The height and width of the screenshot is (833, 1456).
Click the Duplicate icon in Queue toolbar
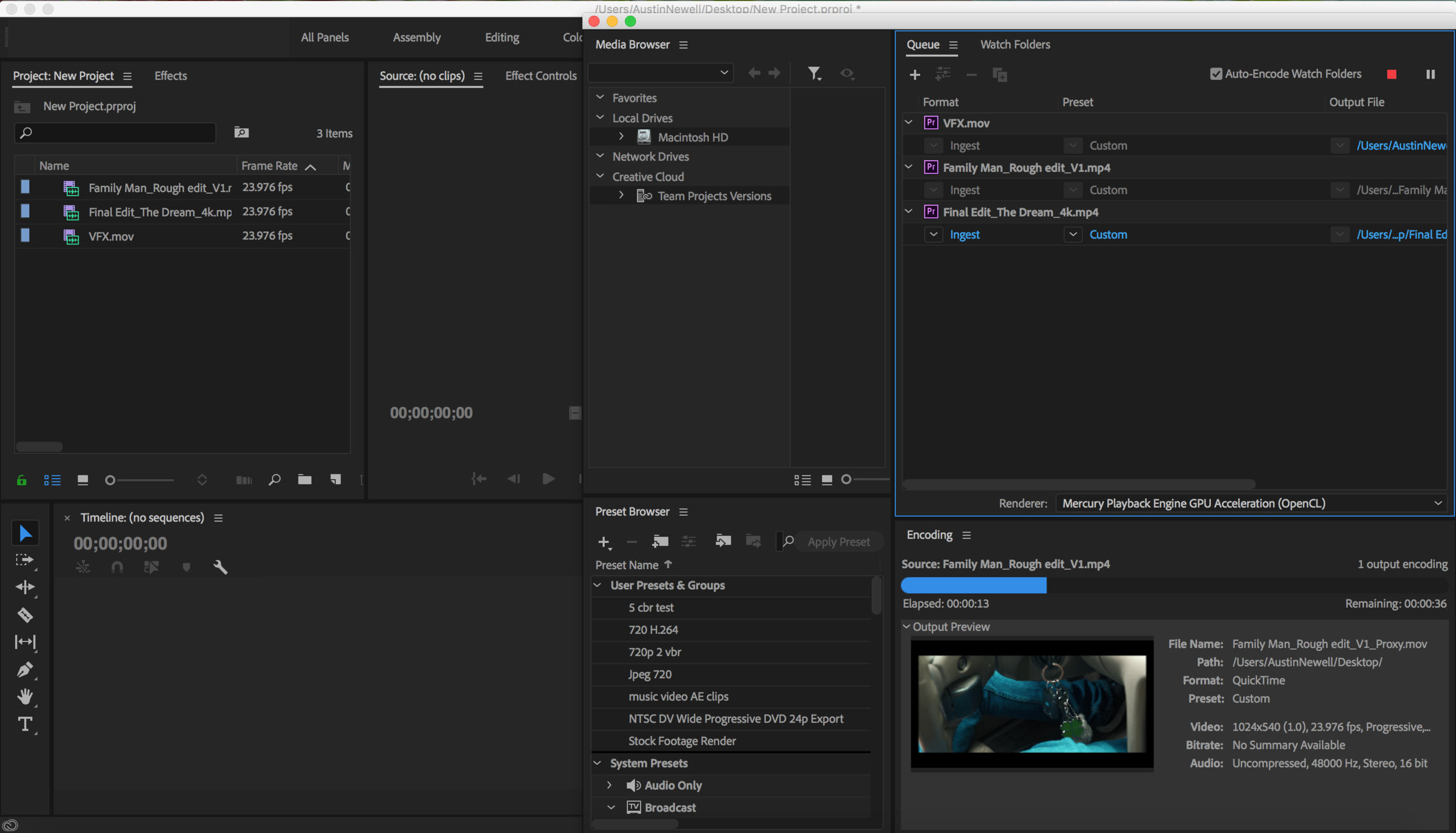[999, 75]
